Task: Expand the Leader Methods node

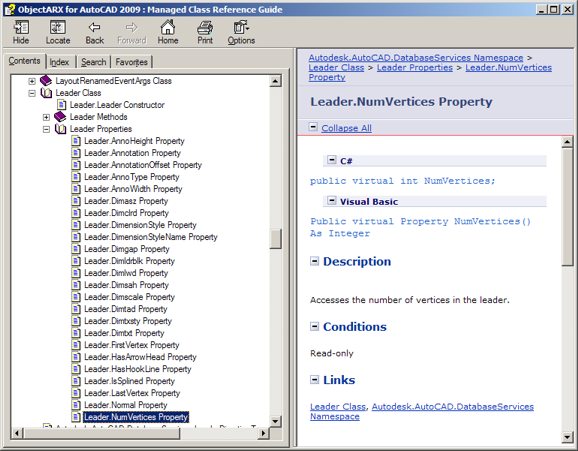Action: click(46, 117)
